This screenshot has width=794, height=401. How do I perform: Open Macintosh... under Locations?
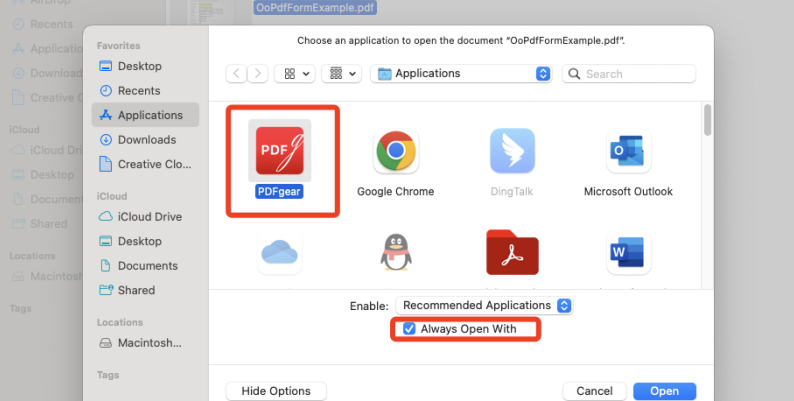click(145, 343)
